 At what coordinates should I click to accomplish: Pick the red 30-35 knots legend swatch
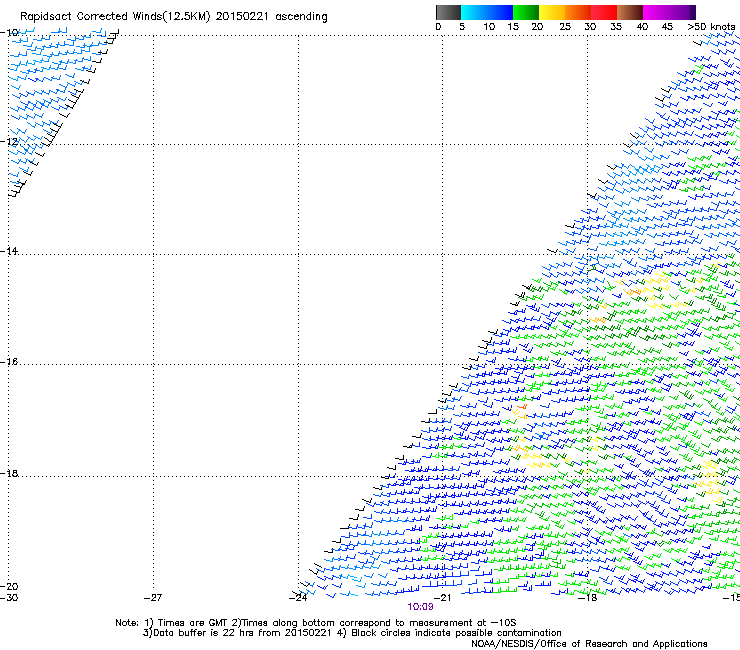(604, 12)
